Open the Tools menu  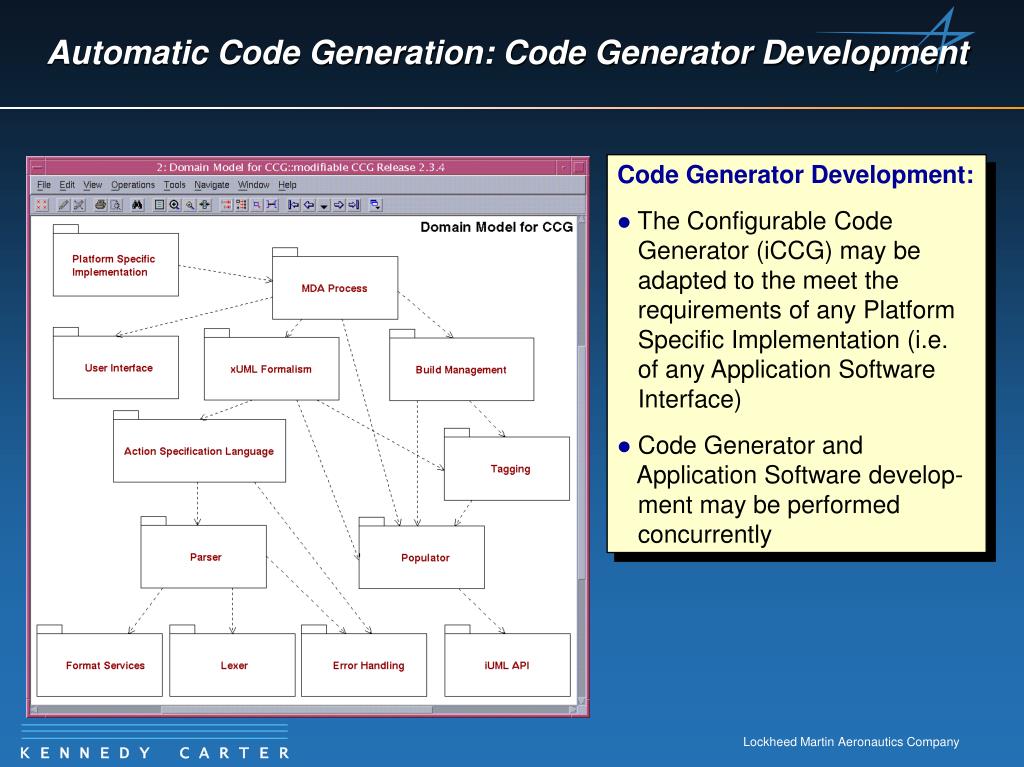pos(174,185)
